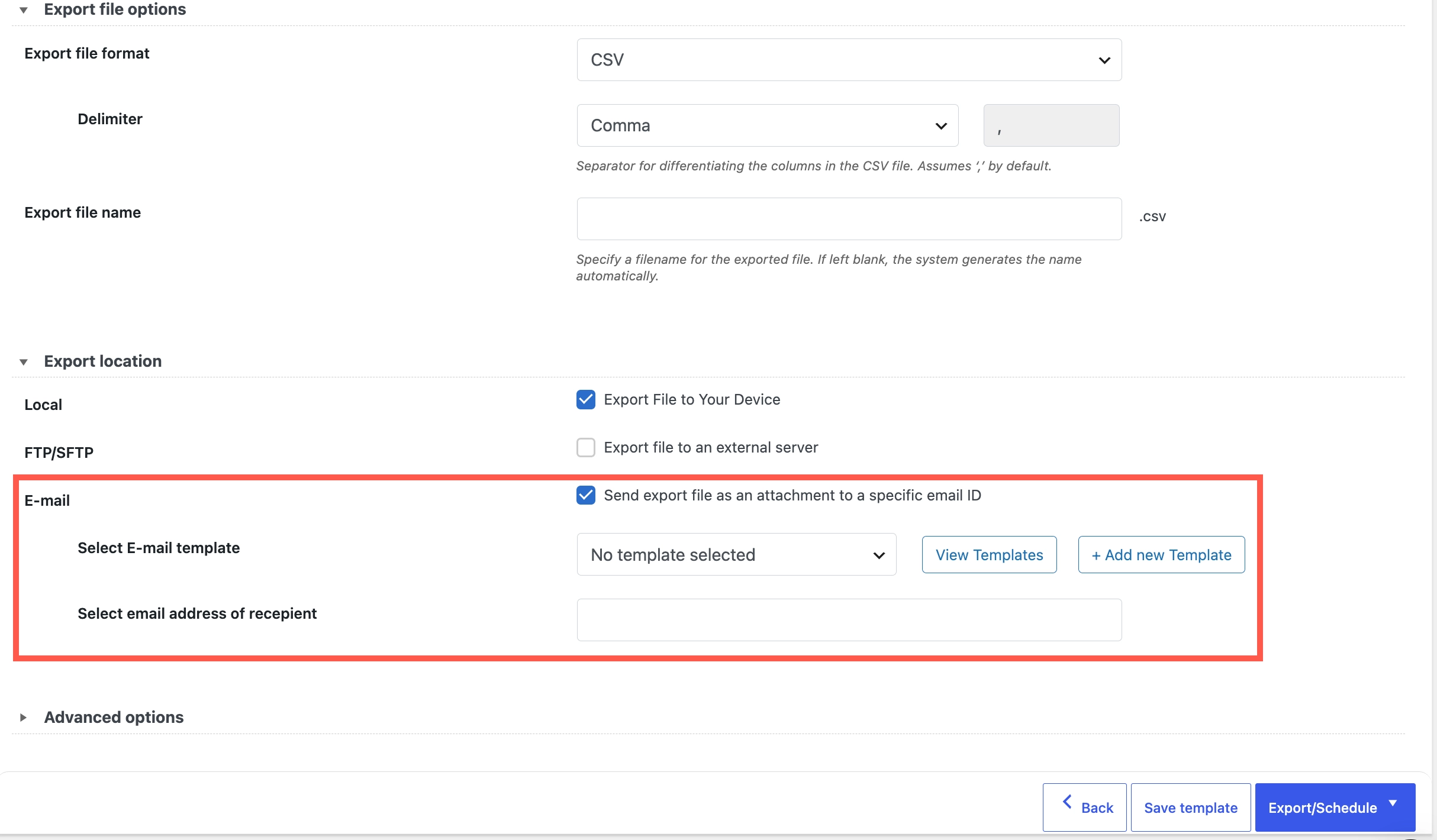Click Select email address of recepient label
Viewport: 1437px width, 840px height.
pyautogui.click(x=197, y=613)
